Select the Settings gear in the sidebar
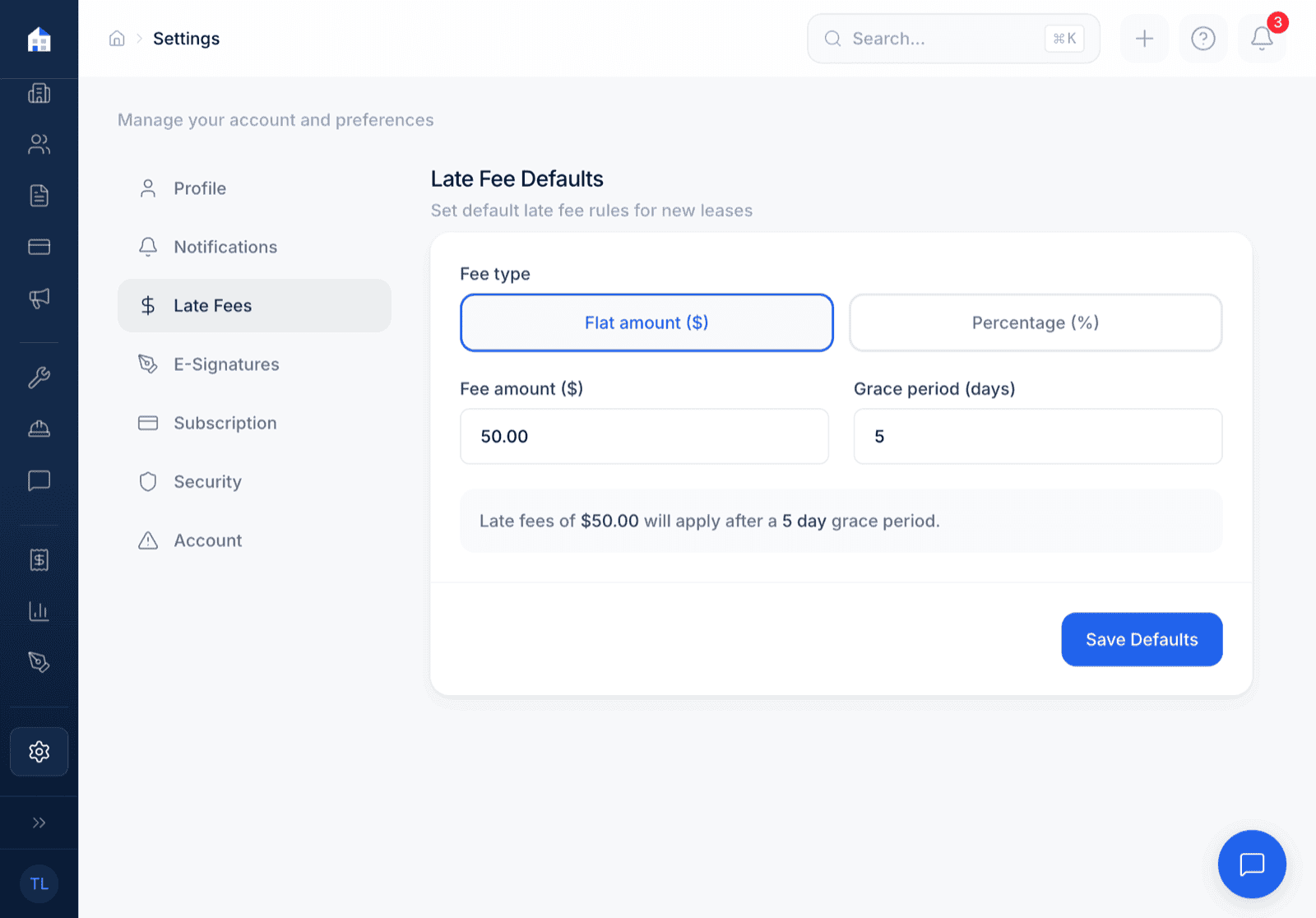 point(39,751)
